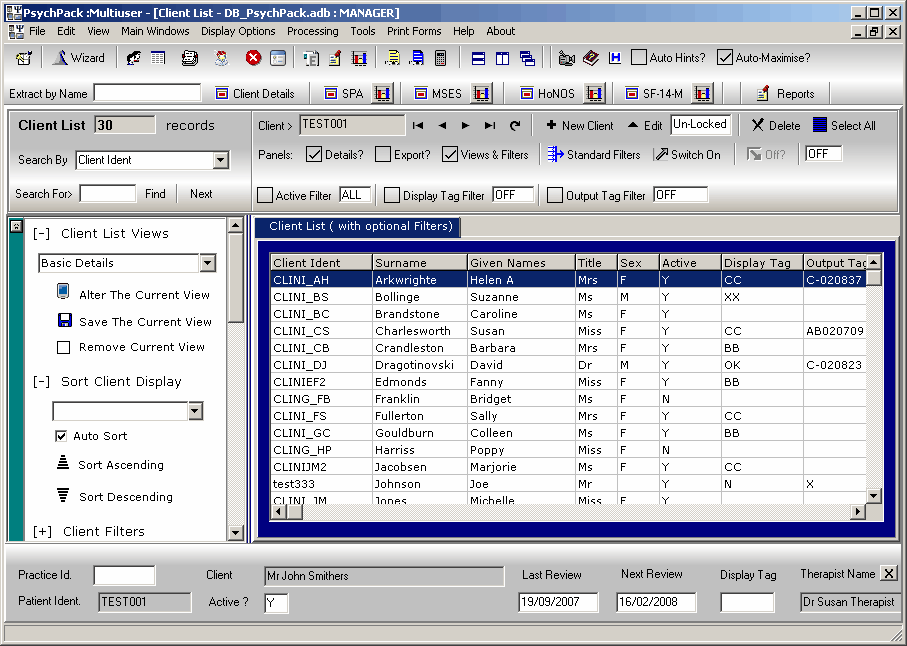
Task: Expand the Client Filters section
Action: (42, 531)
